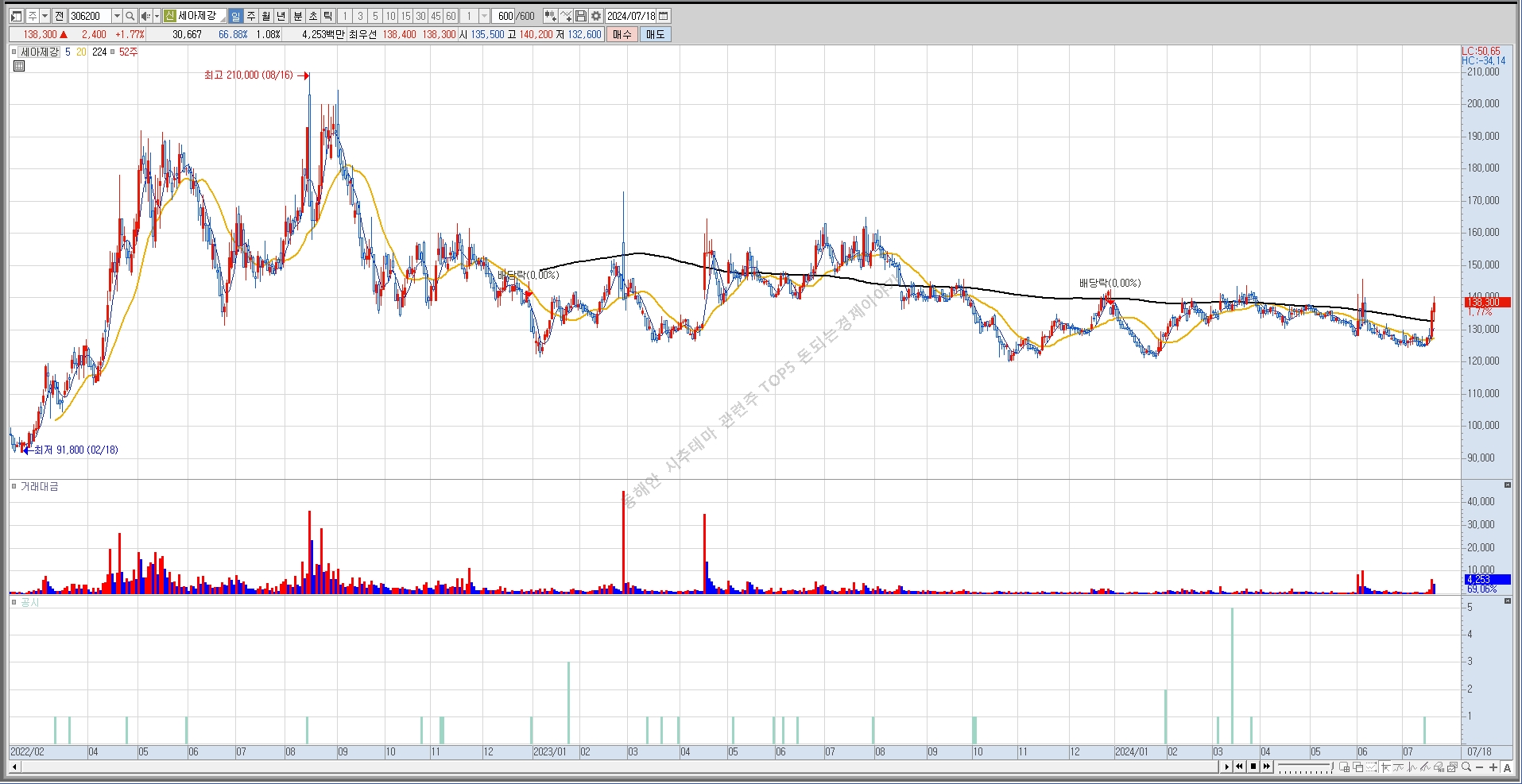The height and width of the screenshot is (784, 1522).
Task: Click the 52주 legend label
Action: (128, 52)
